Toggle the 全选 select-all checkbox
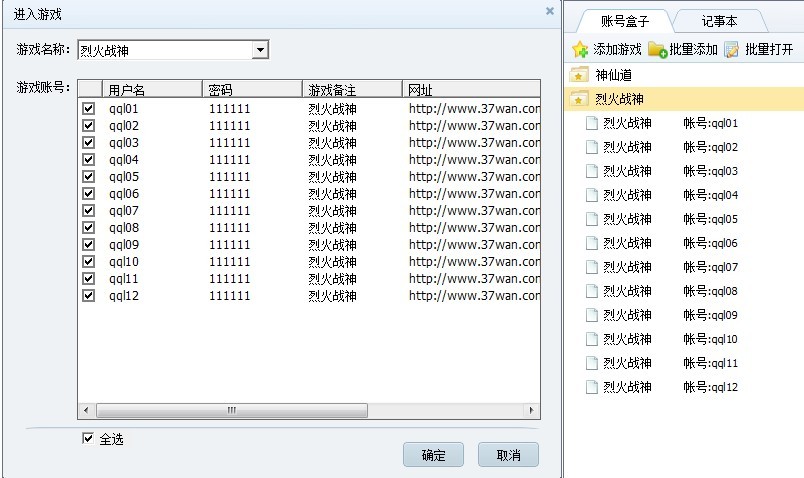The height and width of the screenshot is (478, 804). [89, 438]
